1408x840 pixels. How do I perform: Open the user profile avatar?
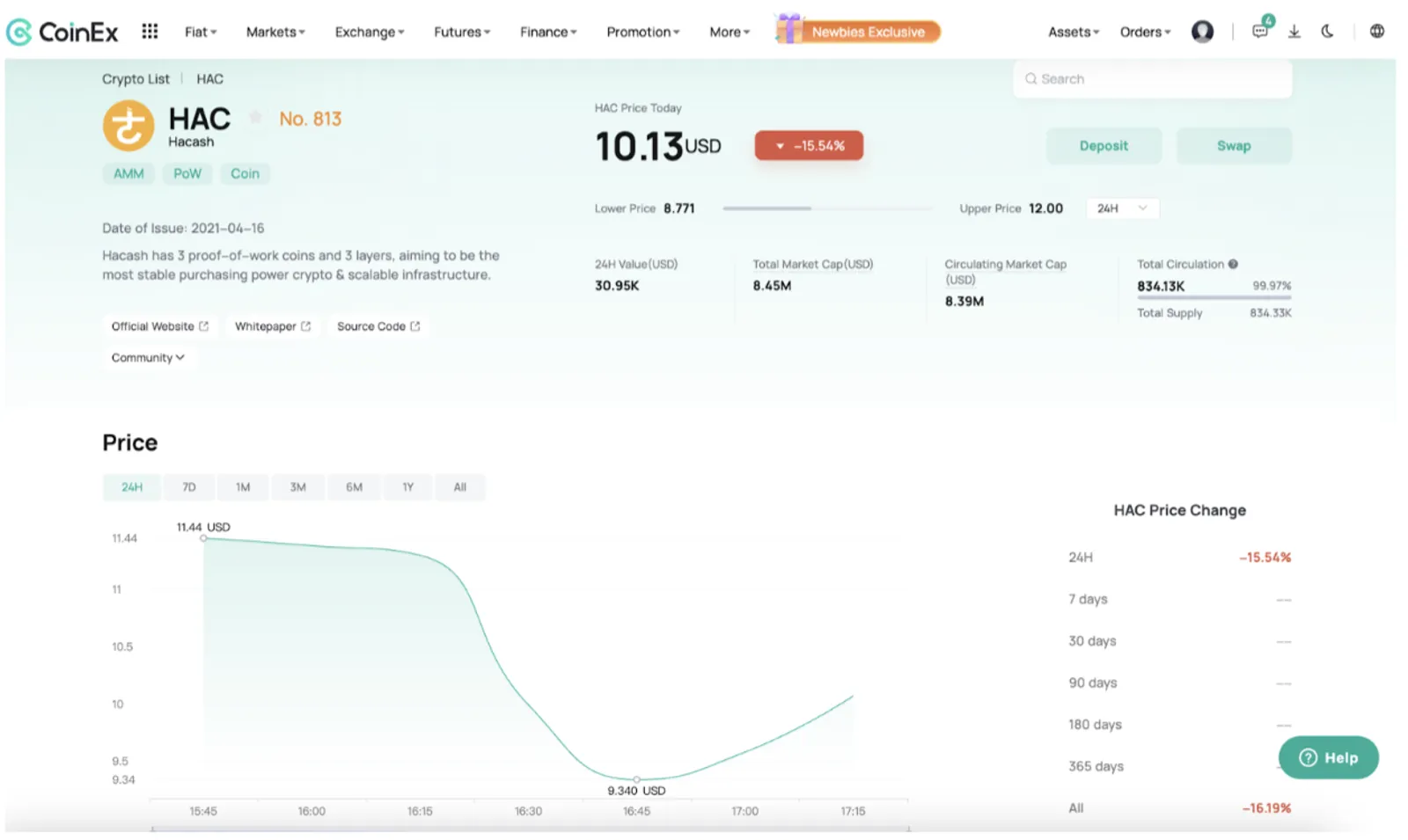pyautogui.click(x=1202, y=32)
